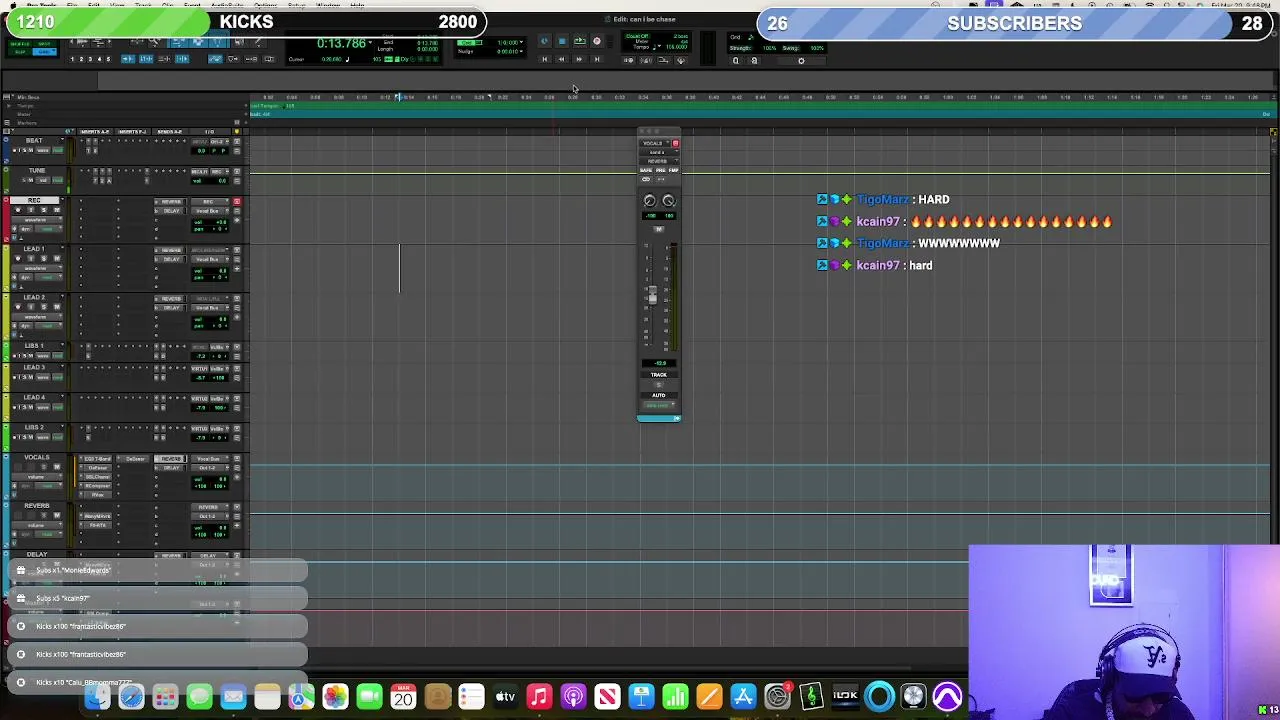Click the Play button in the transport
This screenshot has width=1280, height=720.
(x=580, y=41)
